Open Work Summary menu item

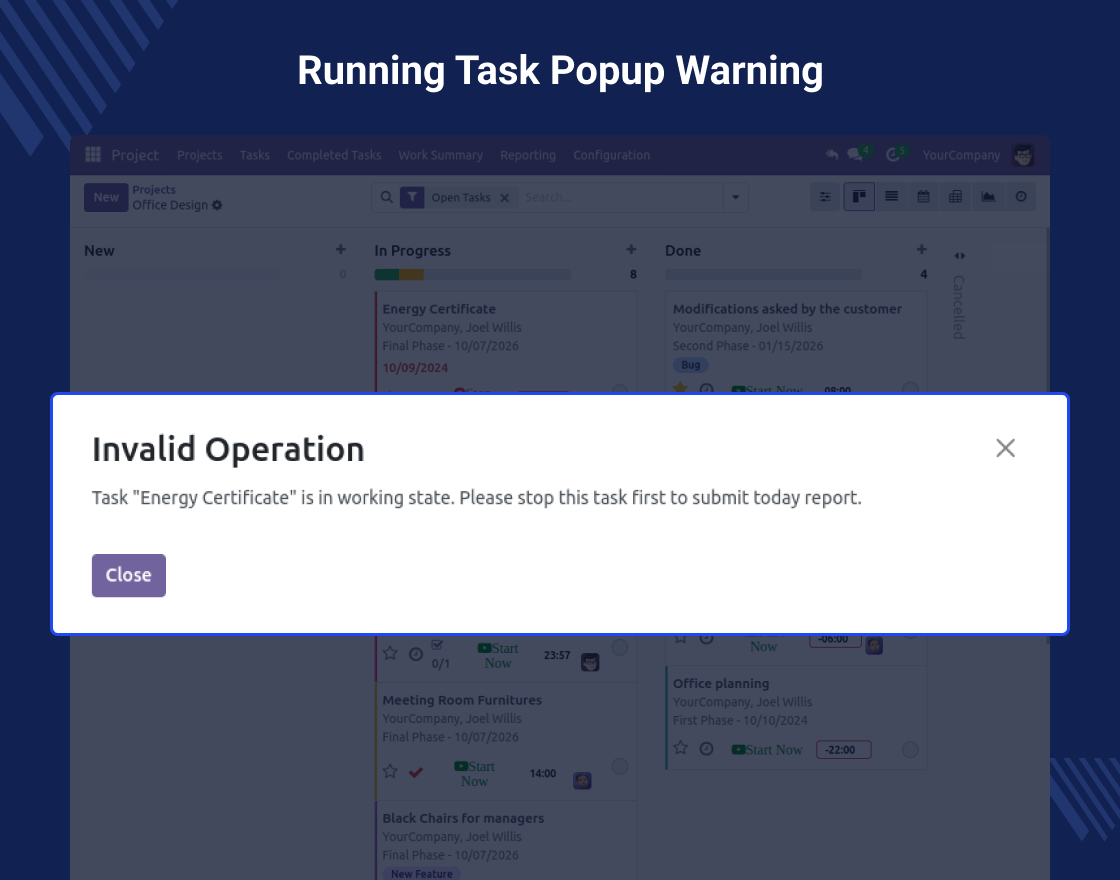[x=440, y=155]
